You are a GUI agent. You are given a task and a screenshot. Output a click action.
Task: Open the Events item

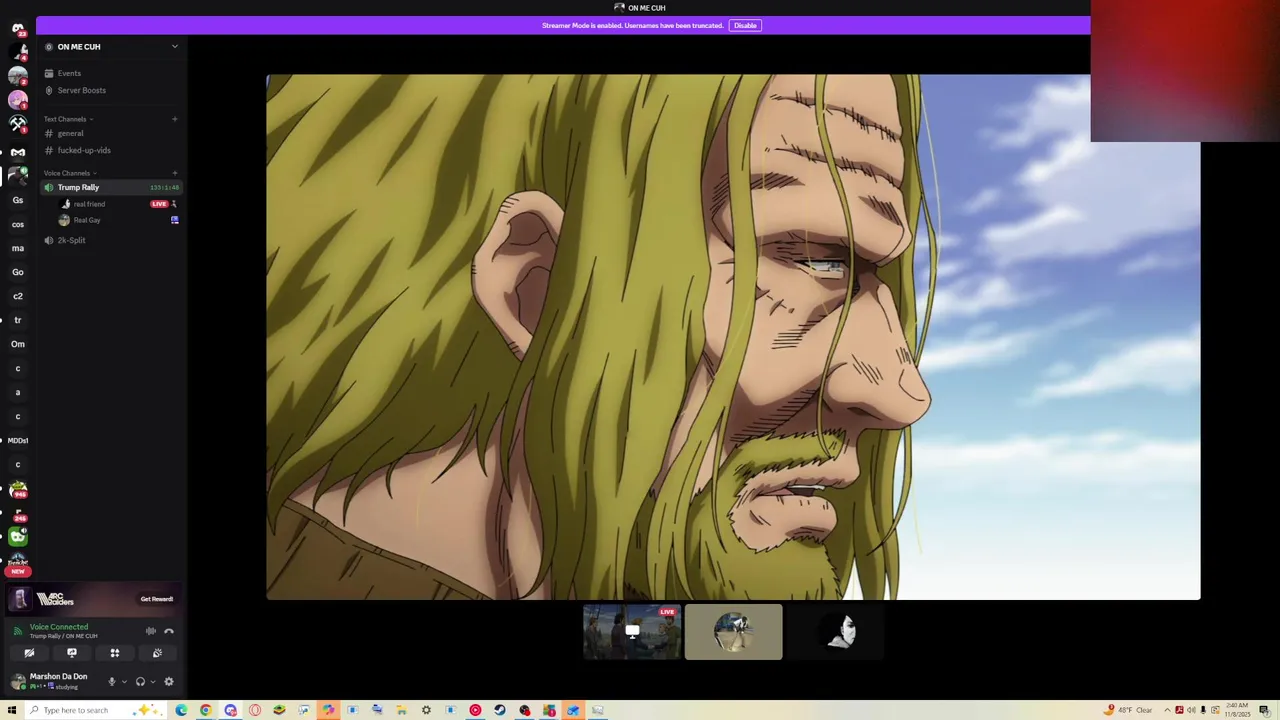(x=69, y=73)
